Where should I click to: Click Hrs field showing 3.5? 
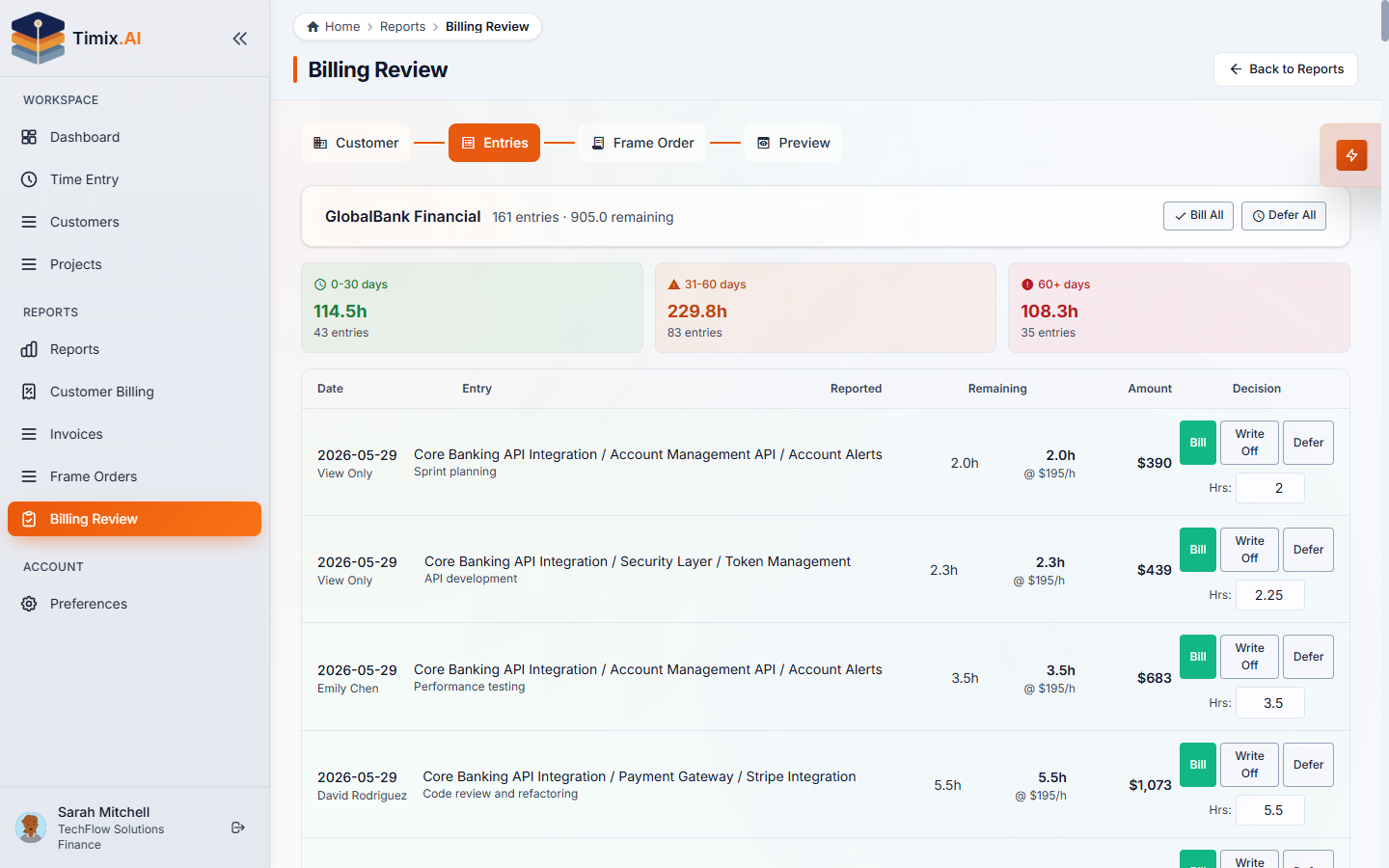tap(1270, 703)
